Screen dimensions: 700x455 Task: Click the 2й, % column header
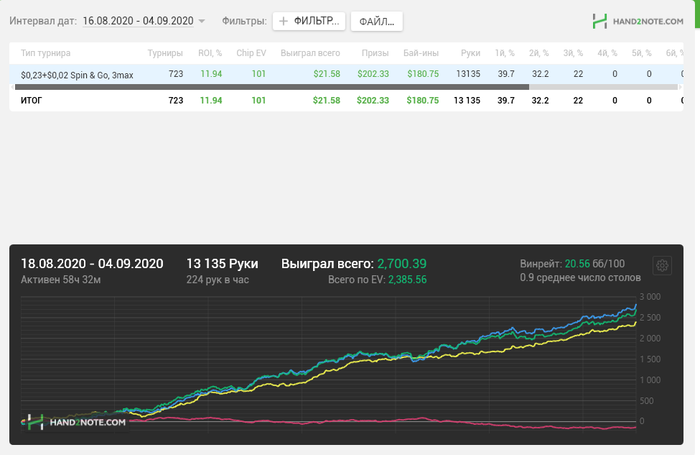point(539,53)
